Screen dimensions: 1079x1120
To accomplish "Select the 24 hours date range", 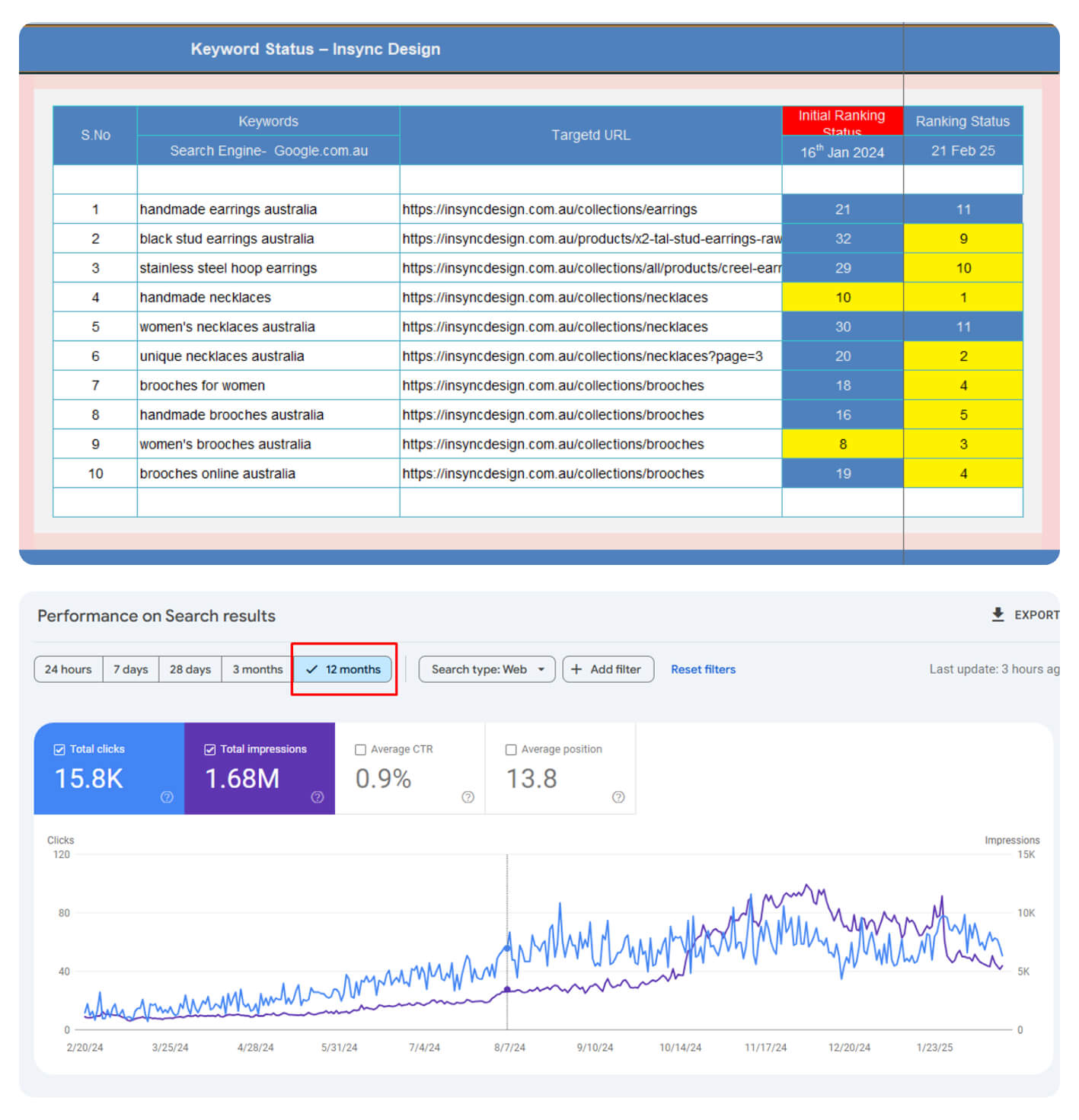I will pos(68,669).
